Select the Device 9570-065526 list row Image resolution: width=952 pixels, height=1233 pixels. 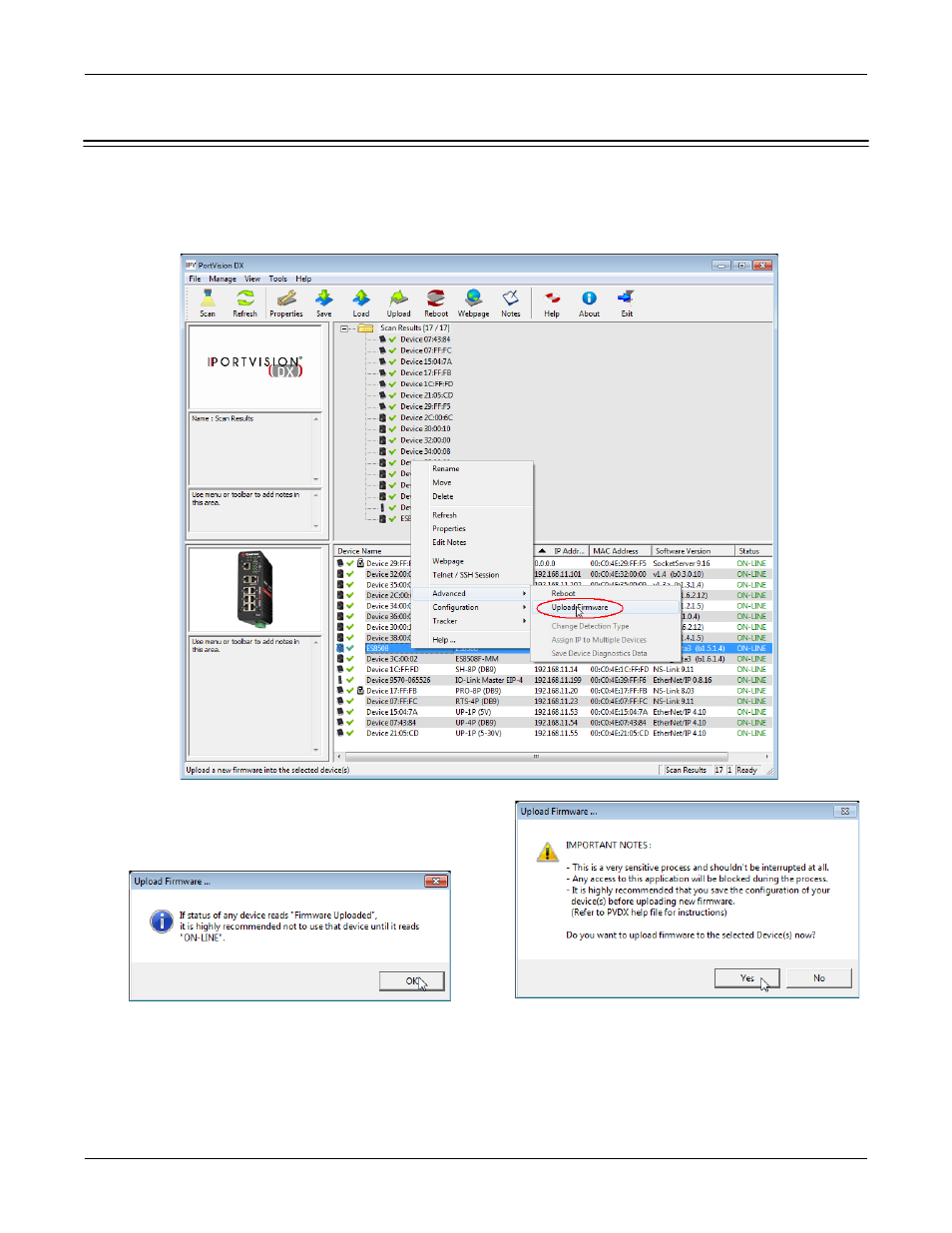coord(552,680)
